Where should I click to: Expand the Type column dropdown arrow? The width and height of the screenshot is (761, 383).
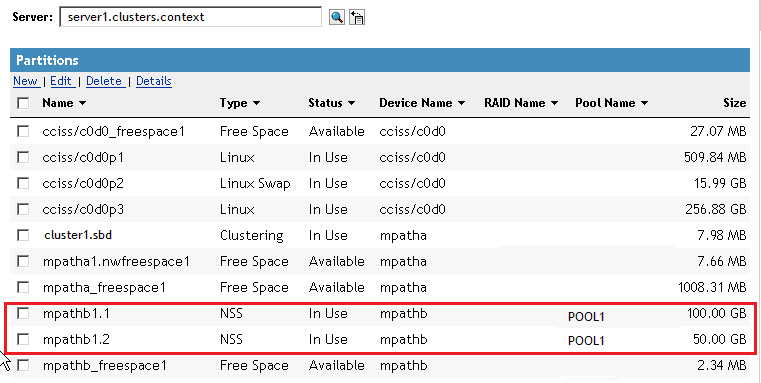(x=256, y=103)
